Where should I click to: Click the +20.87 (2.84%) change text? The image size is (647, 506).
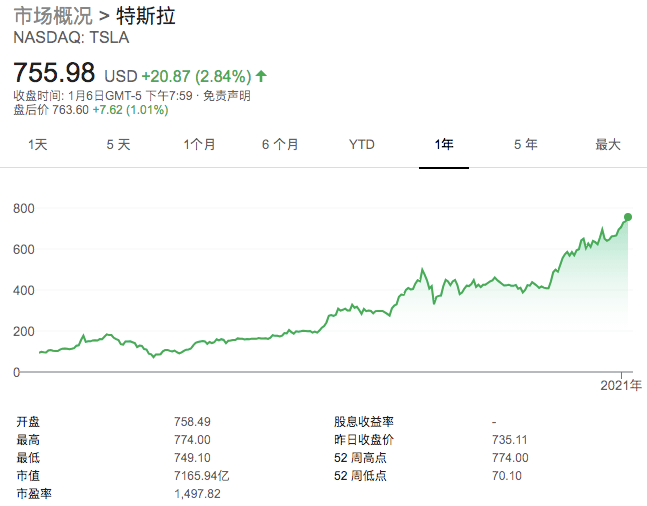pos(196,77)
